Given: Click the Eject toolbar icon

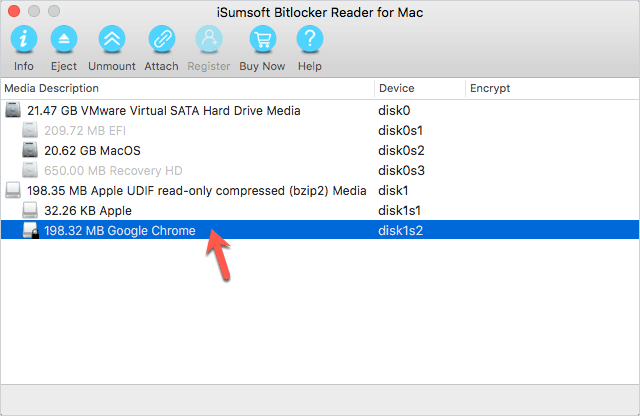Looking at the screenshot, I should (x=64, y=39).
